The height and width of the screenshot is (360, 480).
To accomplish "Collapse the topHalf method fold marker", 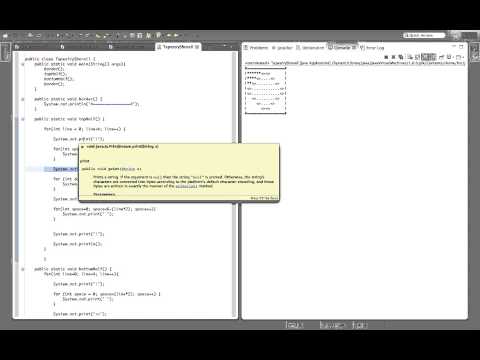I will coord(23,119).
